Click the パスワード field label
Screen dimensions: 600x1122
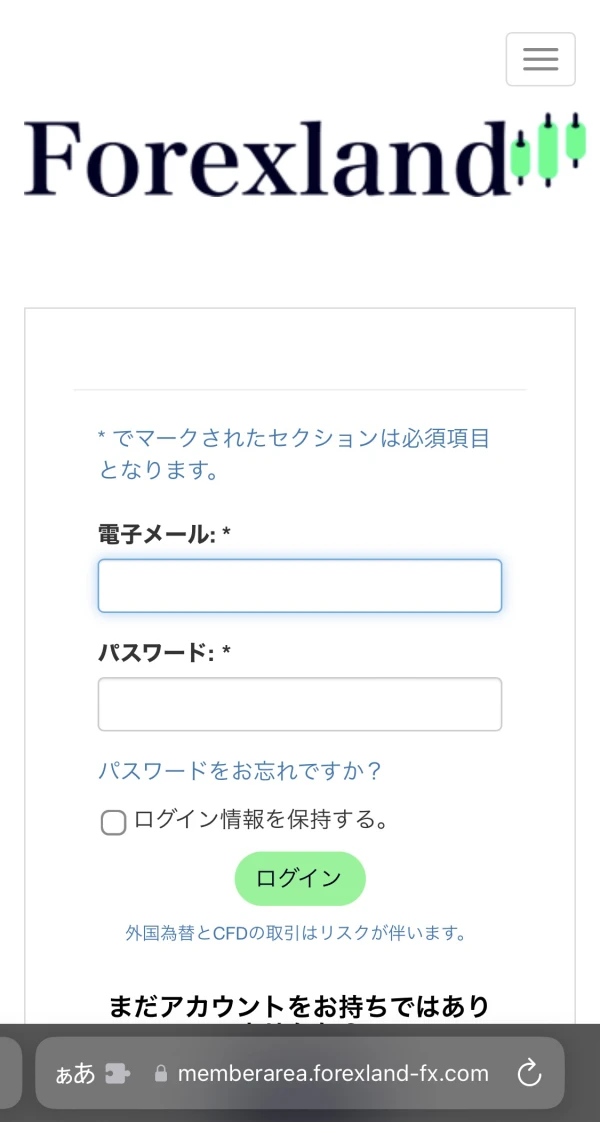pyautogui.click(x=164, y=653)
